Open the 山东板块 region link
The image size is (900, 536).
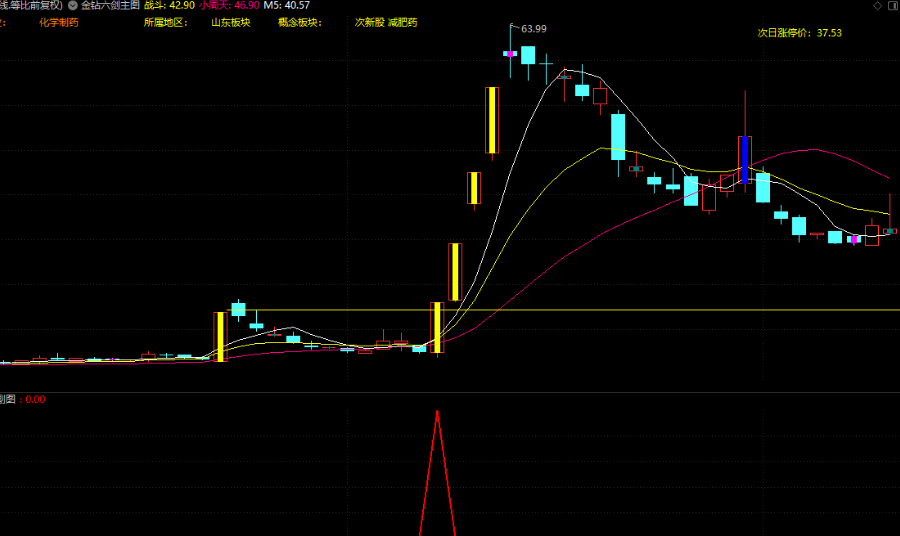pos(230,22)
